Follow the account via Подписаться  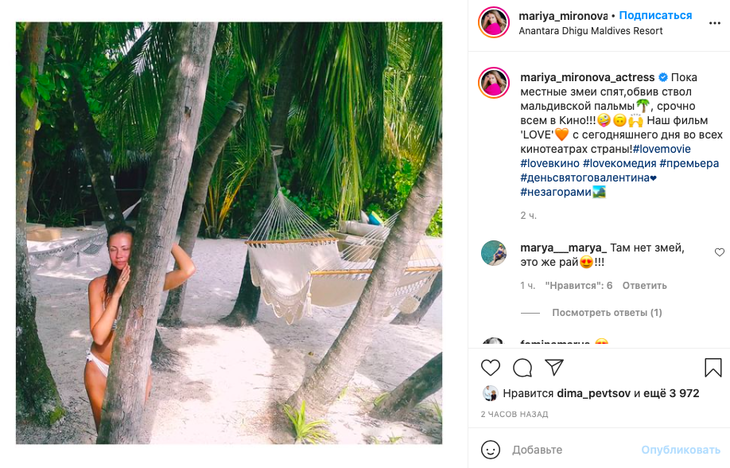[x=655, y=15]
